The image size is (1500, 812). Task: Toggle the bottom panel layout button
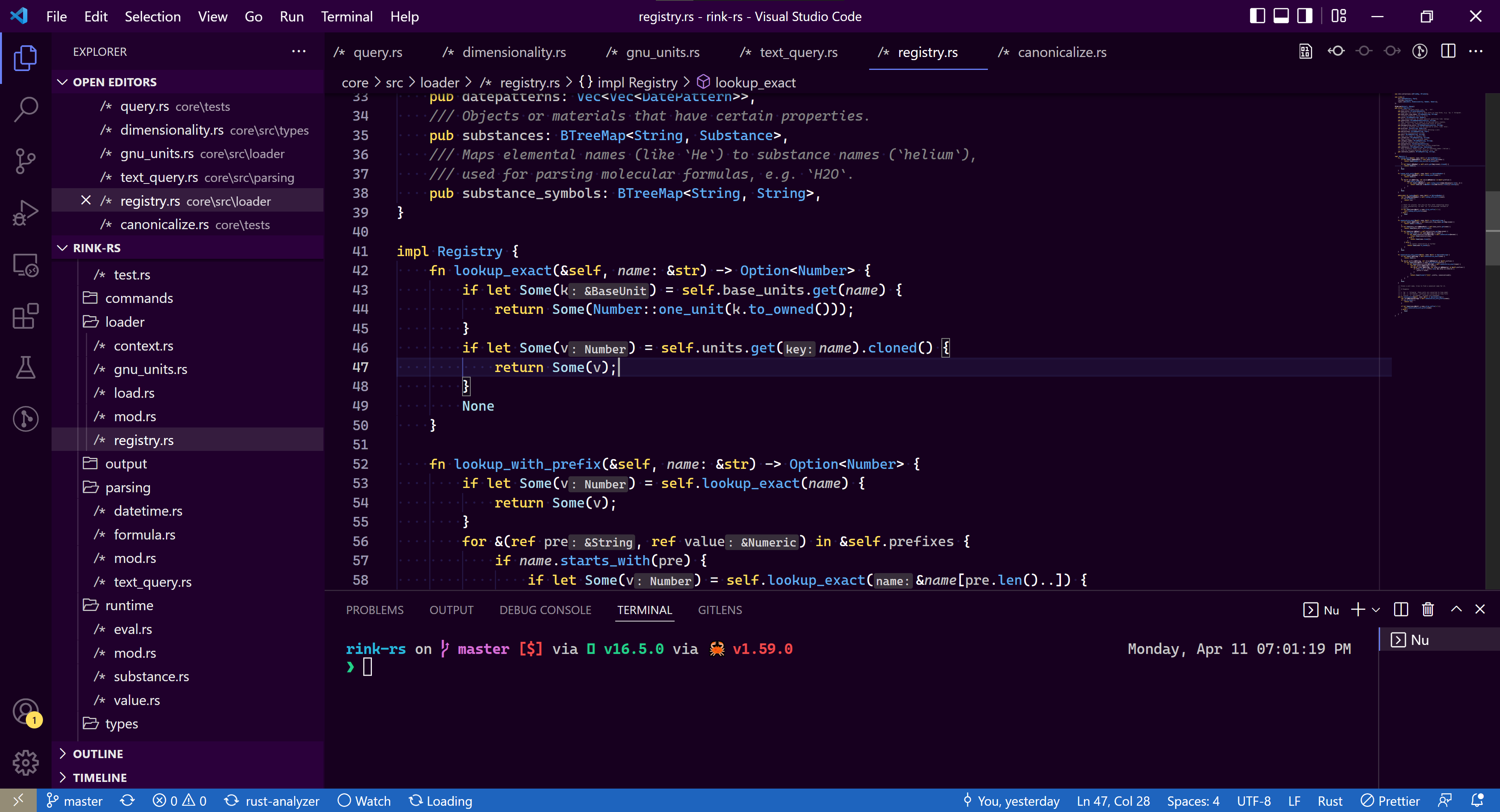pyautogui.click(x=1281, y=16)
